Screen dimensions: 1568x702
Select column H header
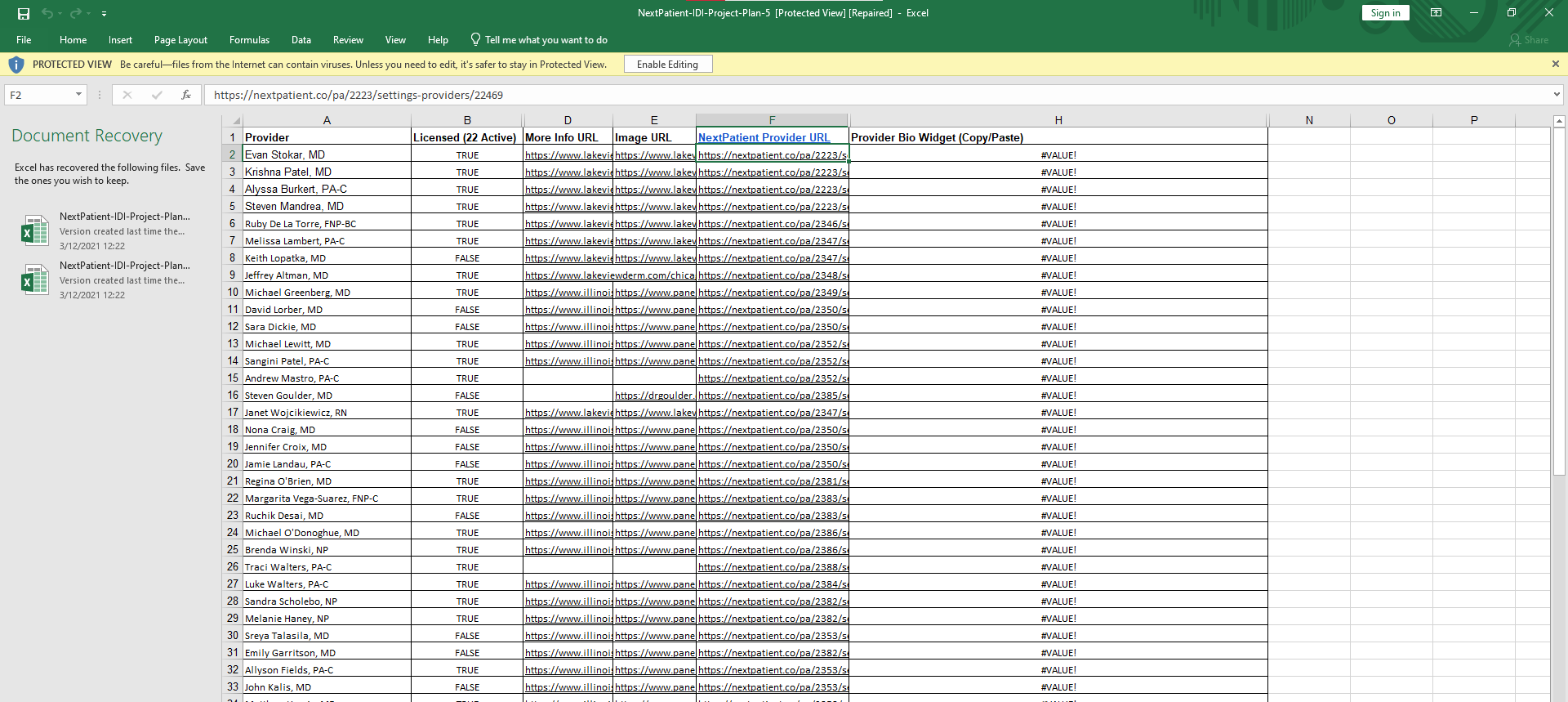point(1058,120)
